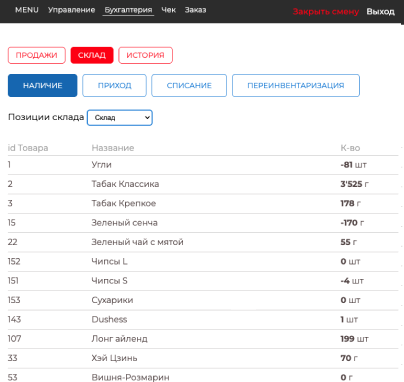Go to the Заказ section
The image size is (404, 382).
pyautogui.click(x=195, y=10)
